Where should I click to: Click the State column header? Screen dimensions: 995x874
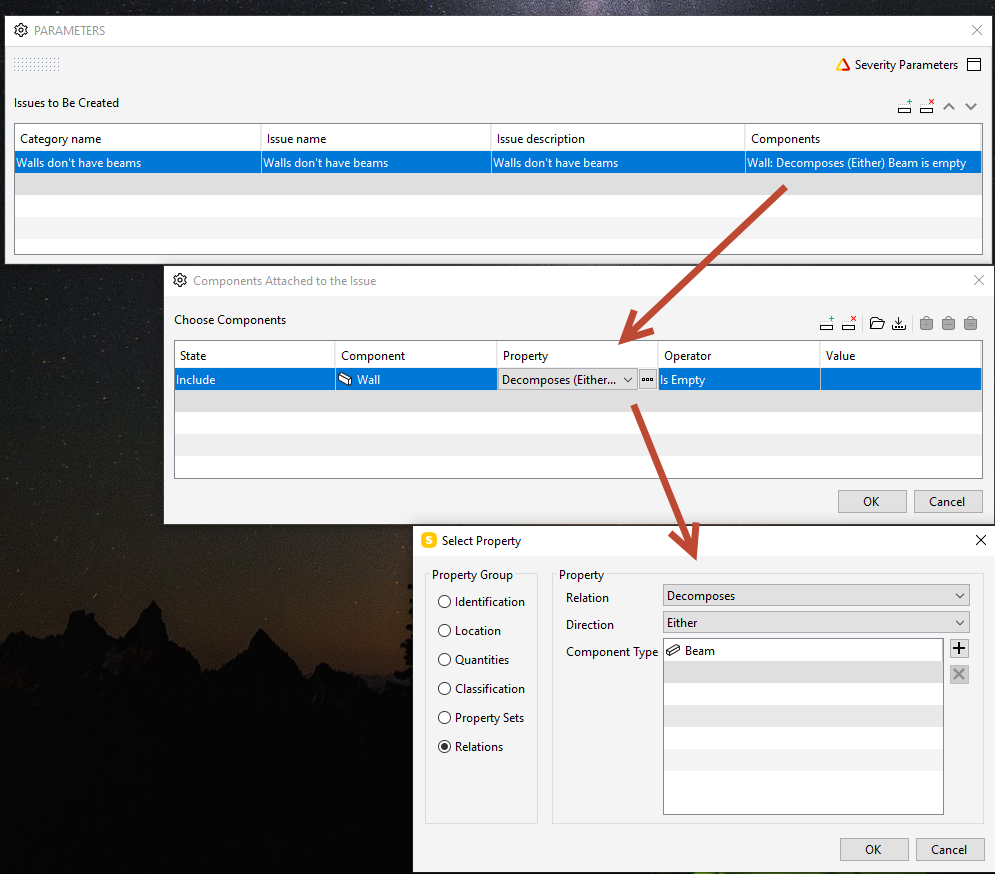[255, 355]
